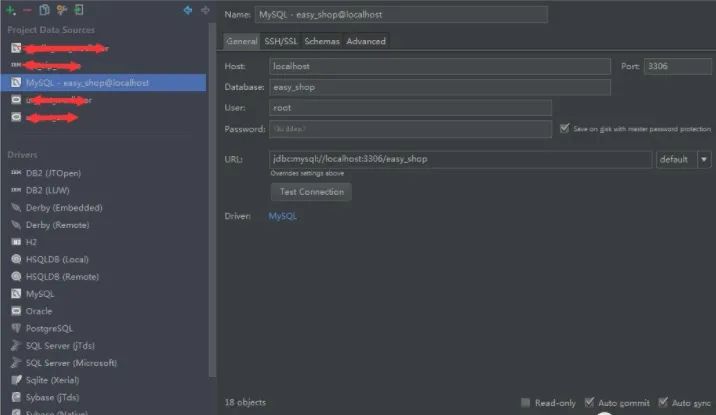Click the selected easy_shop data source icon
Viewport: 716px width, 415px height.
(16, 83)
